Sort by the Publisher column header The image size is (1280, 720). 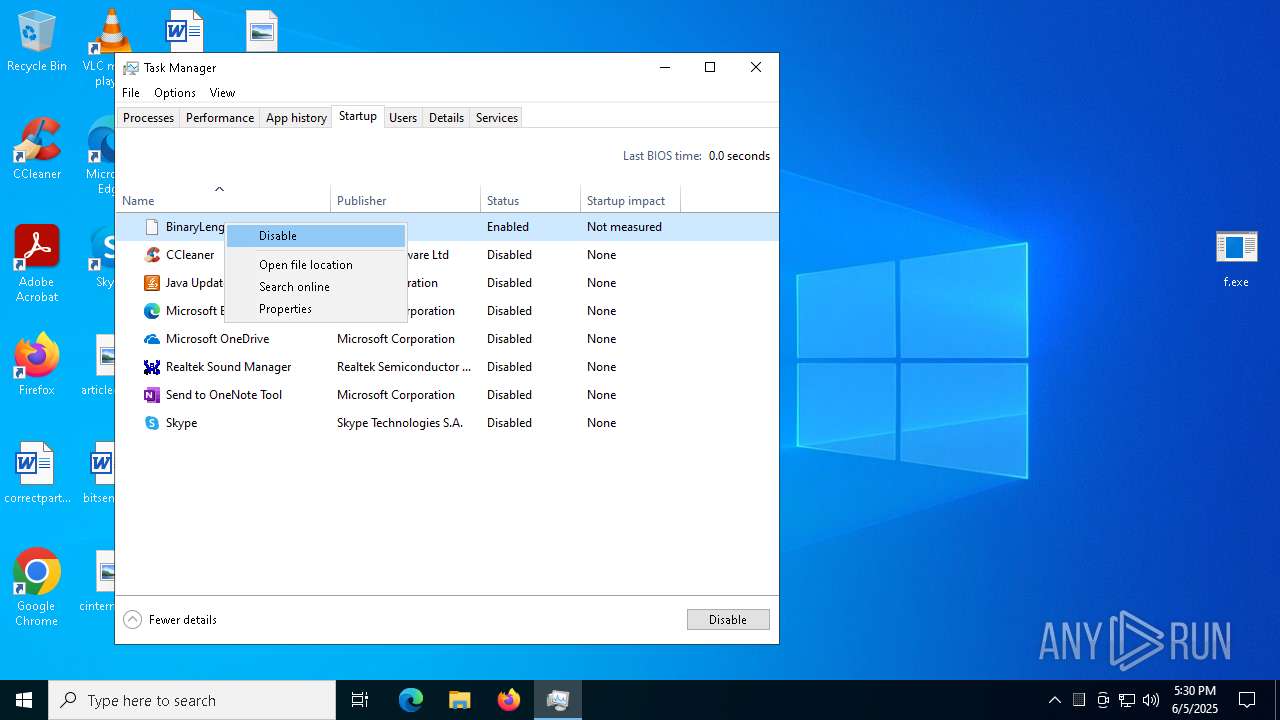[x=405, y=200]
